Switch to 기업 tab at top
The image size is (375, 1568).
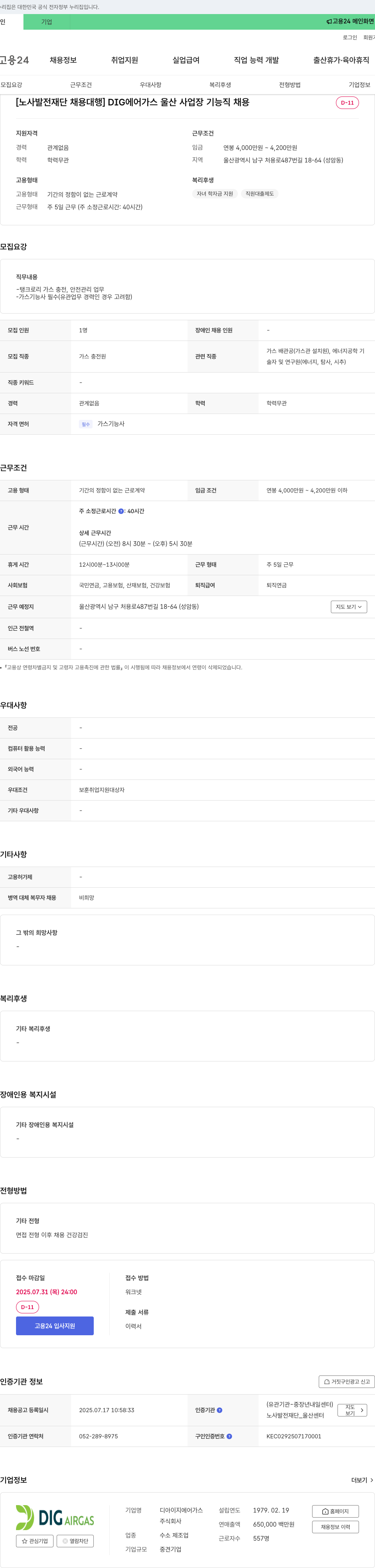[x=47, y=22]
